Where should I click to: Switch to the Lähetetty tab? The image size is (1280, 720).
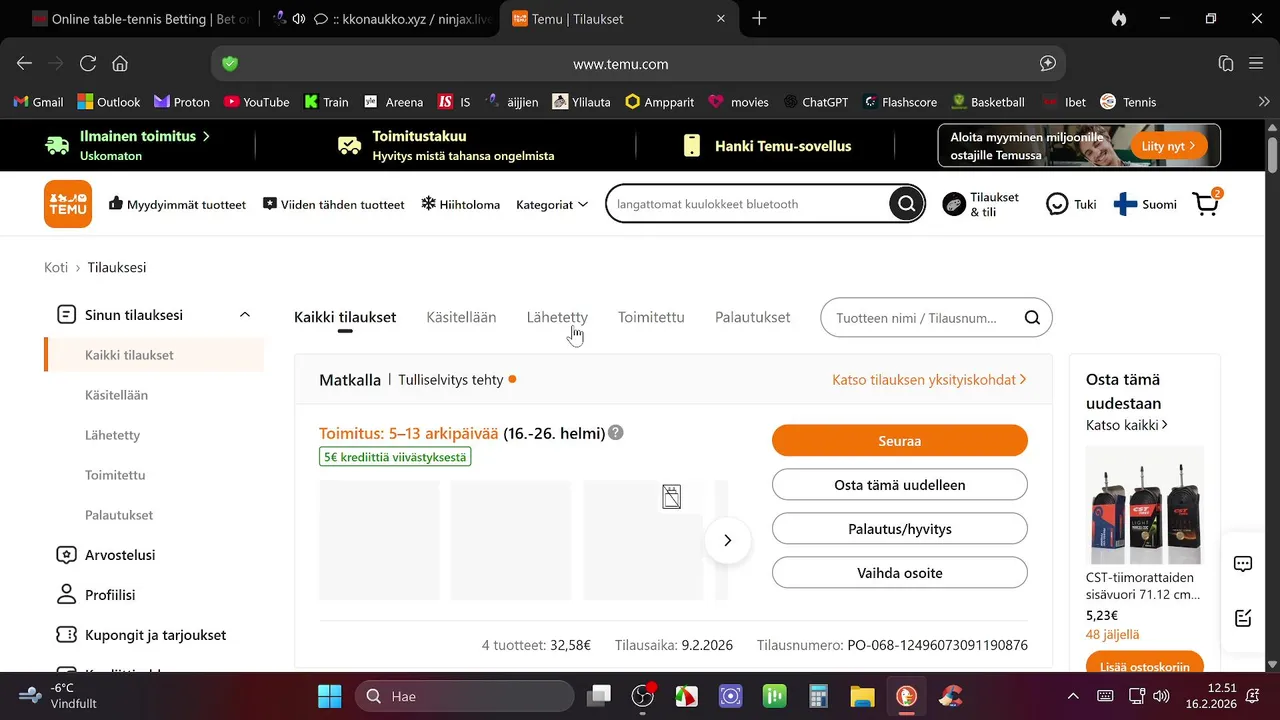click(x=557, y=317)
